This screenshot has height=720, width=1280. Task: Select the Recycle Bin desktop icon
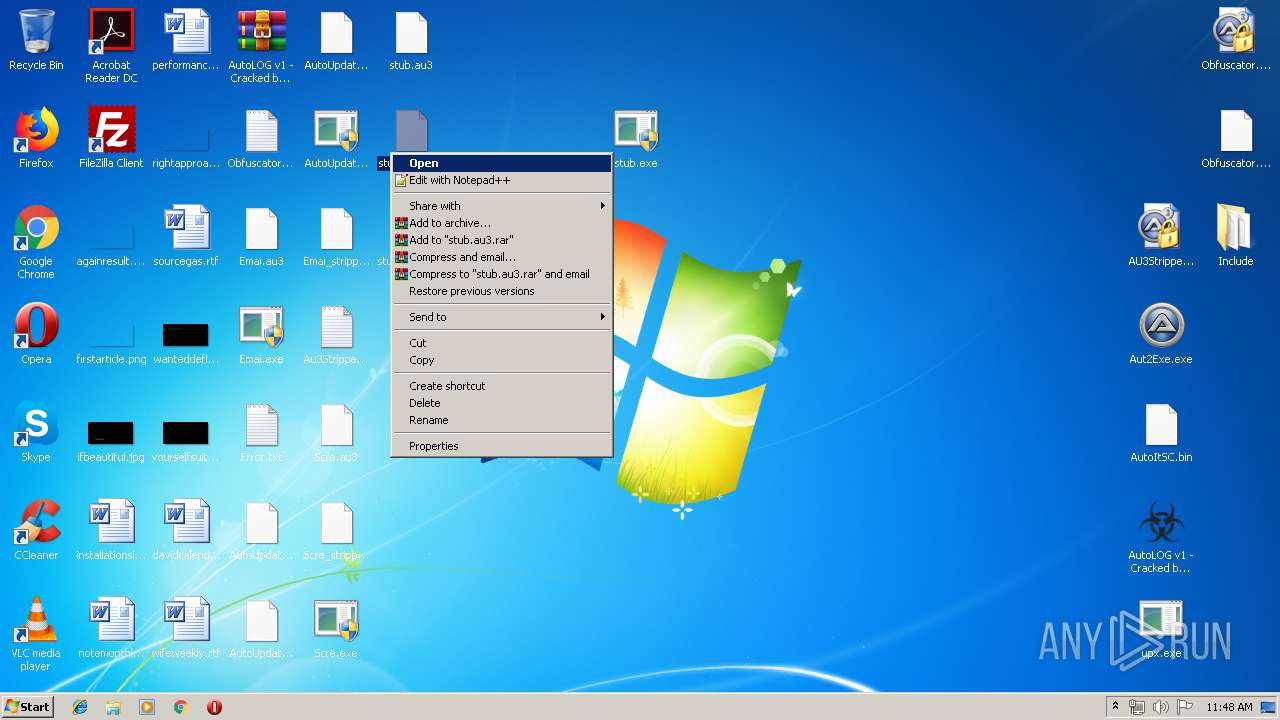(36, 40)
